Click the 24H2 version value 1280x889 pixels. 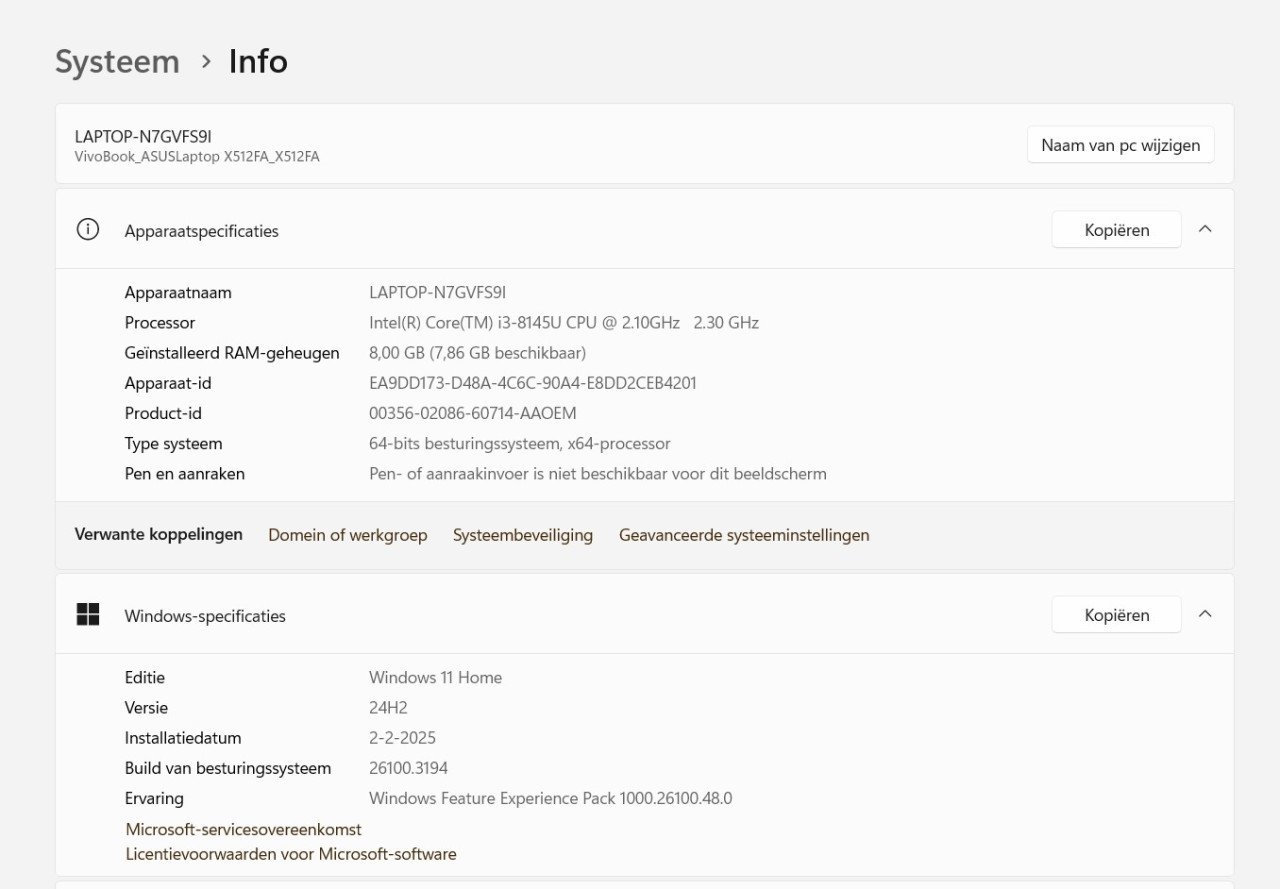(x=388, y=707)
